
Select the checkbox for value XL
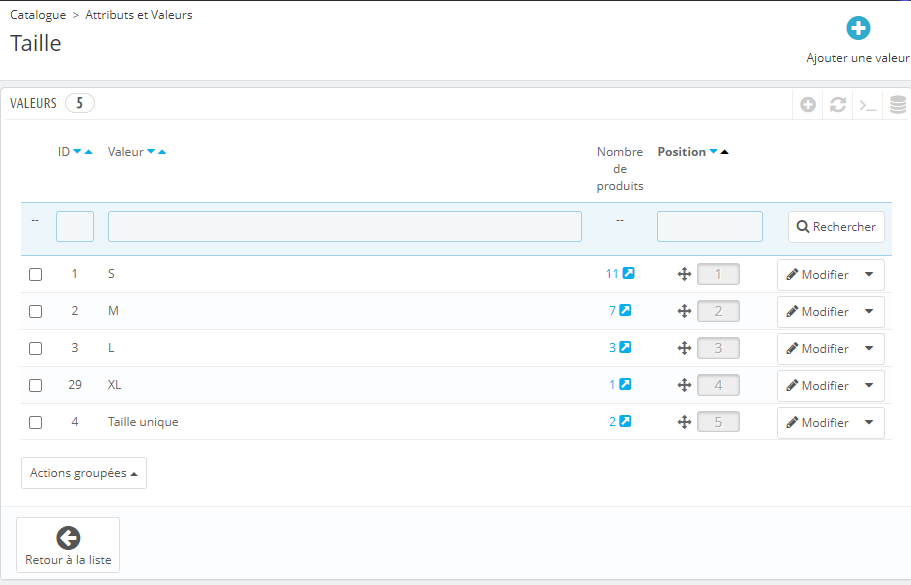coord(35,385)
